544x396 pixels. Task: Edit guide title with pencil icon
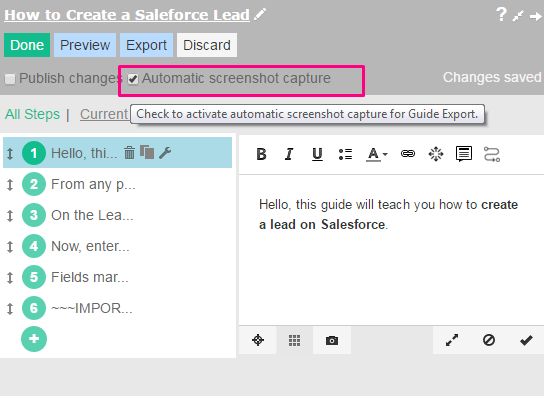click(260, 14)
